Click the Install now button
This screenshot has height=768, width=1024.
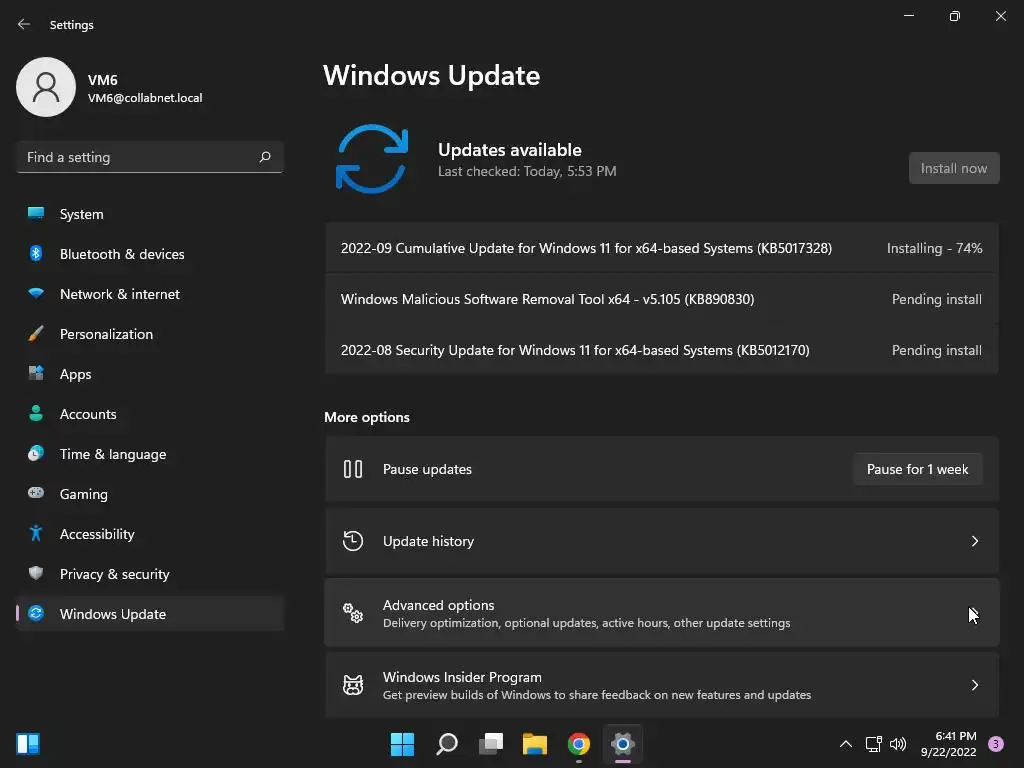coord(953,168)
